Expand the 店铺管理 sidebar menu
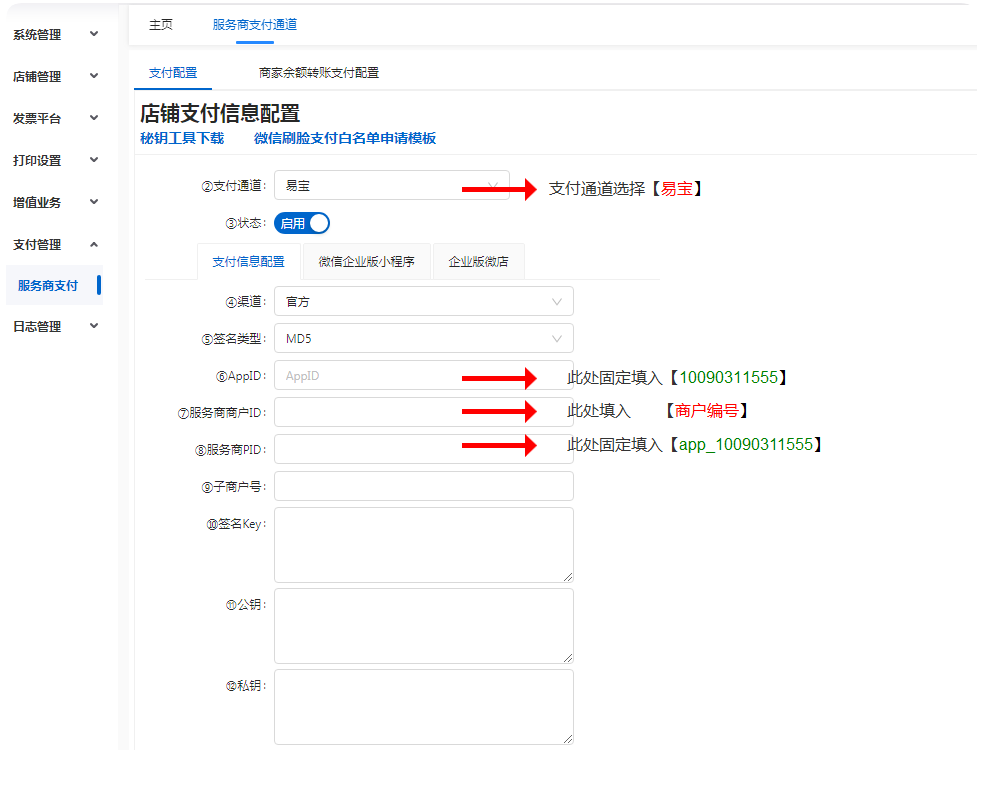The image size is (982, 802). (55, 76)
